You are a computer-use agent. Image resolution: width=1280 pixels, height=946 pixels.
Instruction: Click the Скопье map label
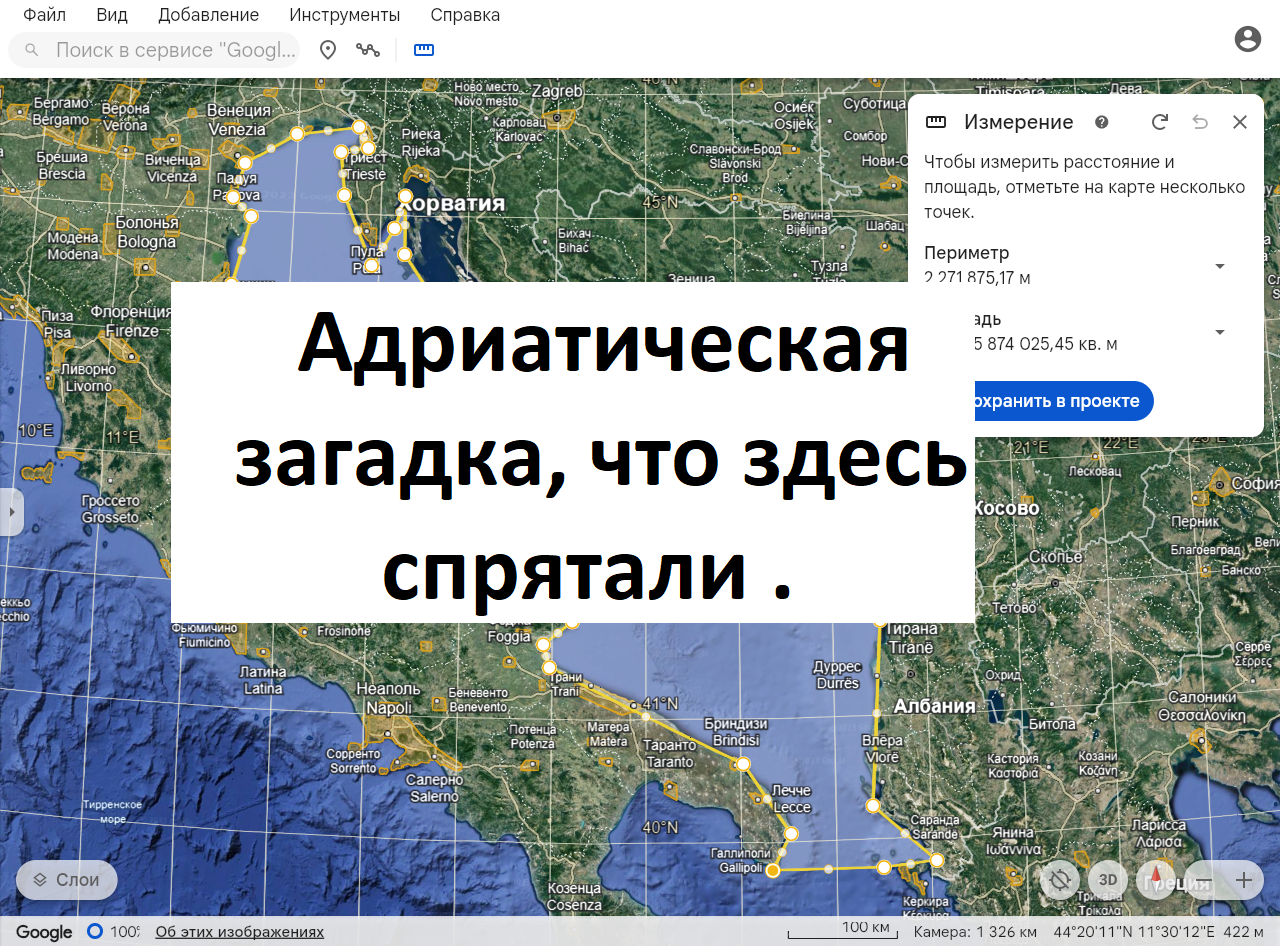(x=1056, y=556)
